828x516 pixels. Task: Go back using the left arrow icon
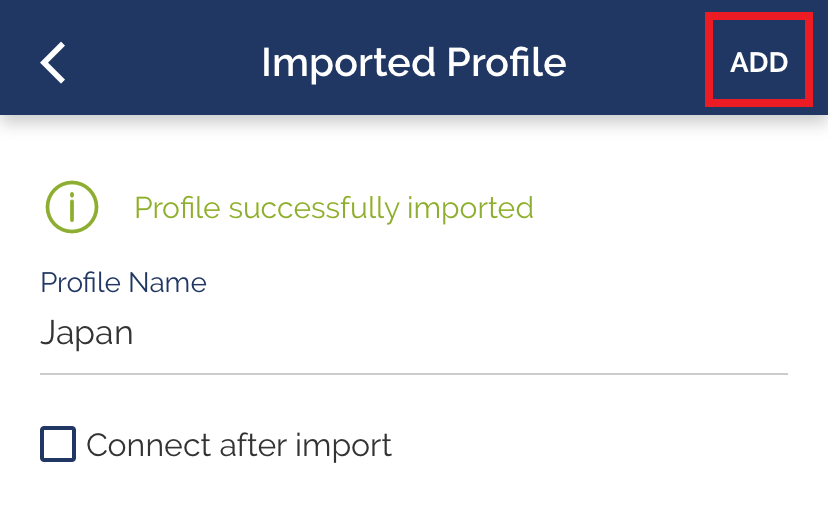[53, 63]
